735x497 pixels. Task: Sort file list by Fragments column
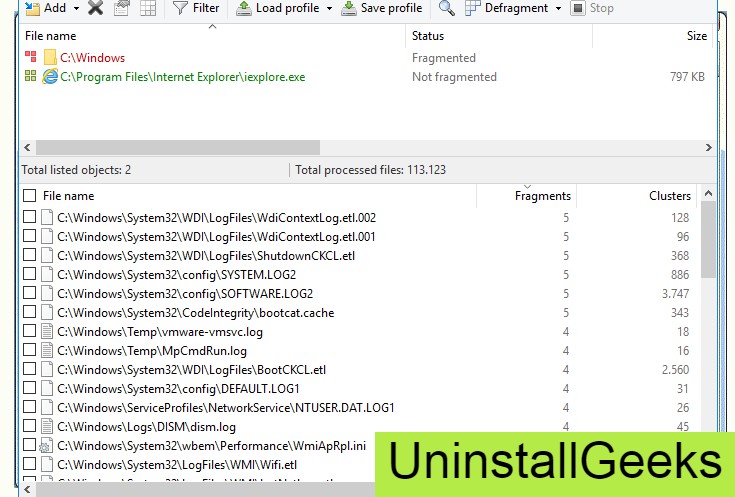(542, 196)
